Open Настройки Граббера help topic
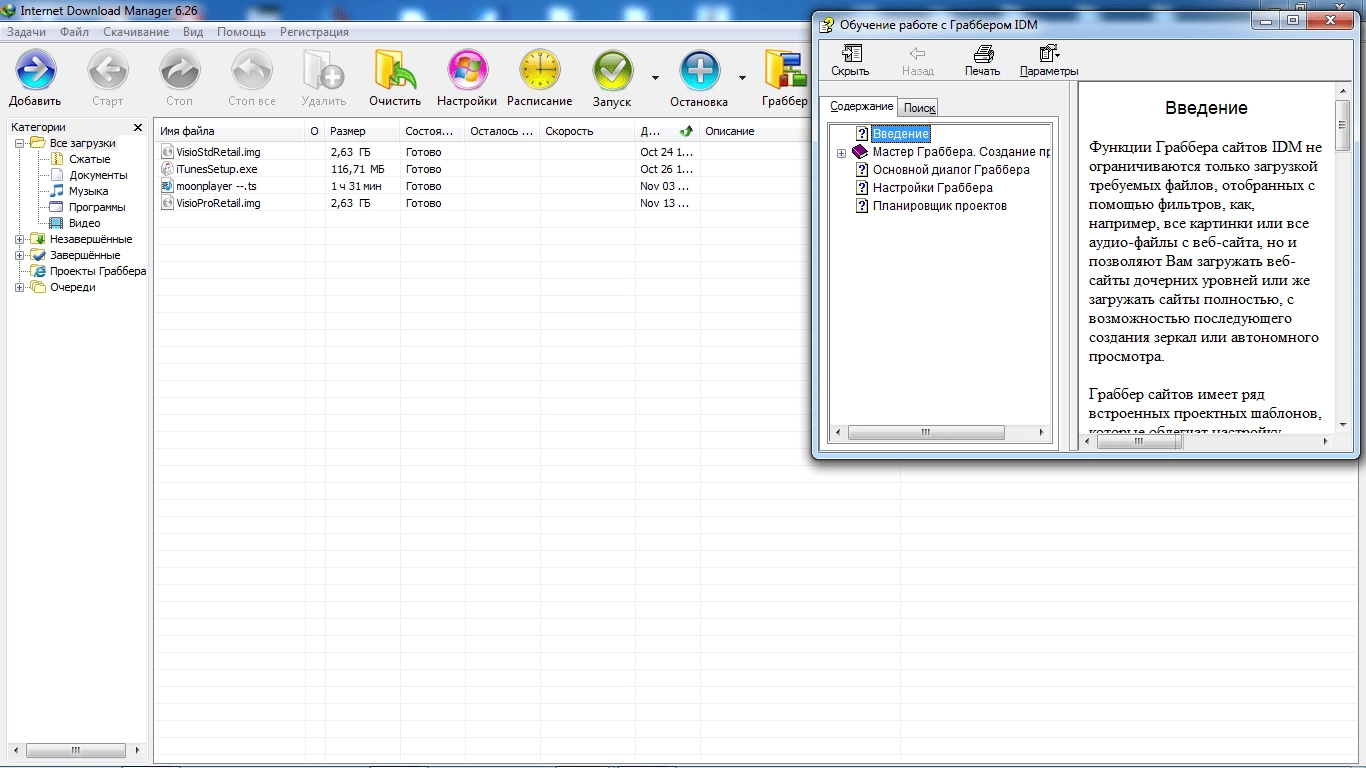The height and width of the screenshot is (768, 1366). (x=932, y=188)
